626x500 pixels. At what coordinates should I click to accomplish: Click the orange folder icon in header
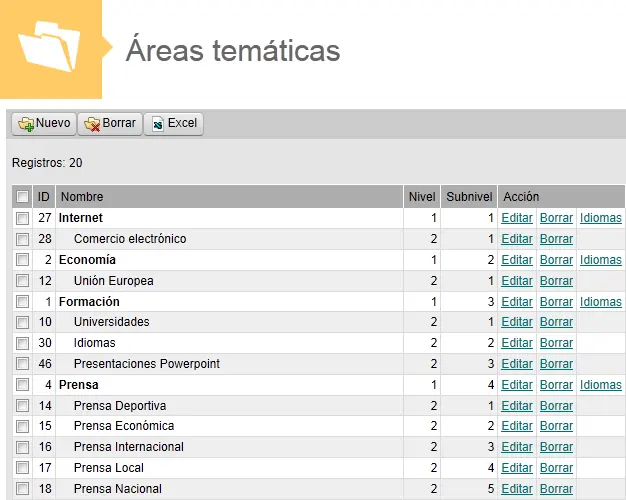coord(50,49)
